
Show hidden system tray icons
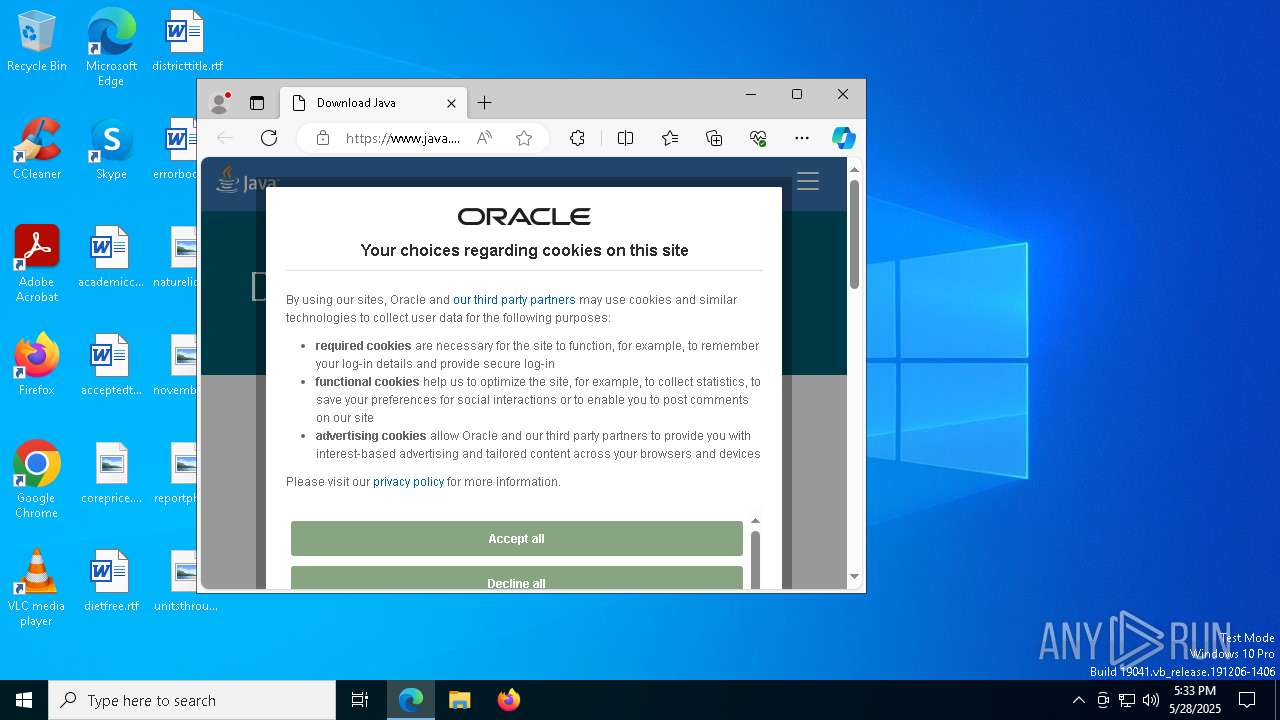click(1078, 700)
